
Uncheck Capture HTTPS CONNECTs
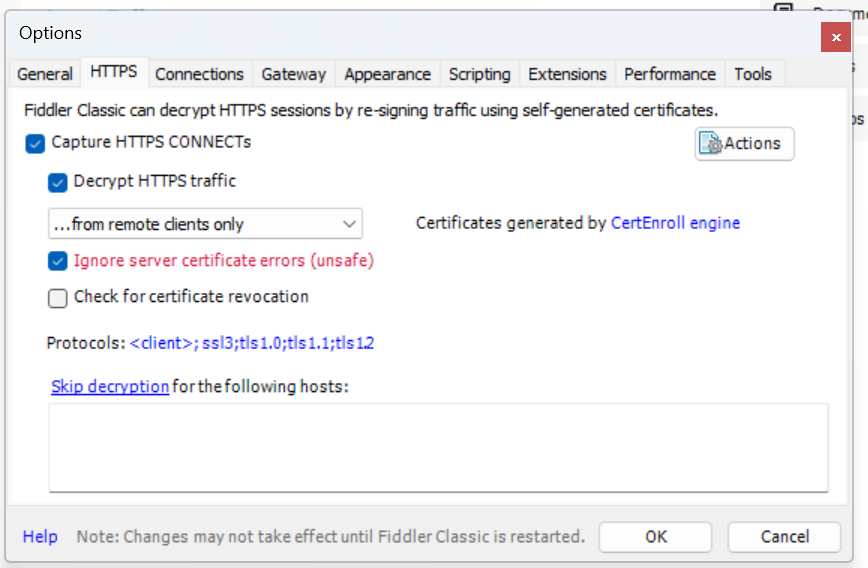pos(35,143)
